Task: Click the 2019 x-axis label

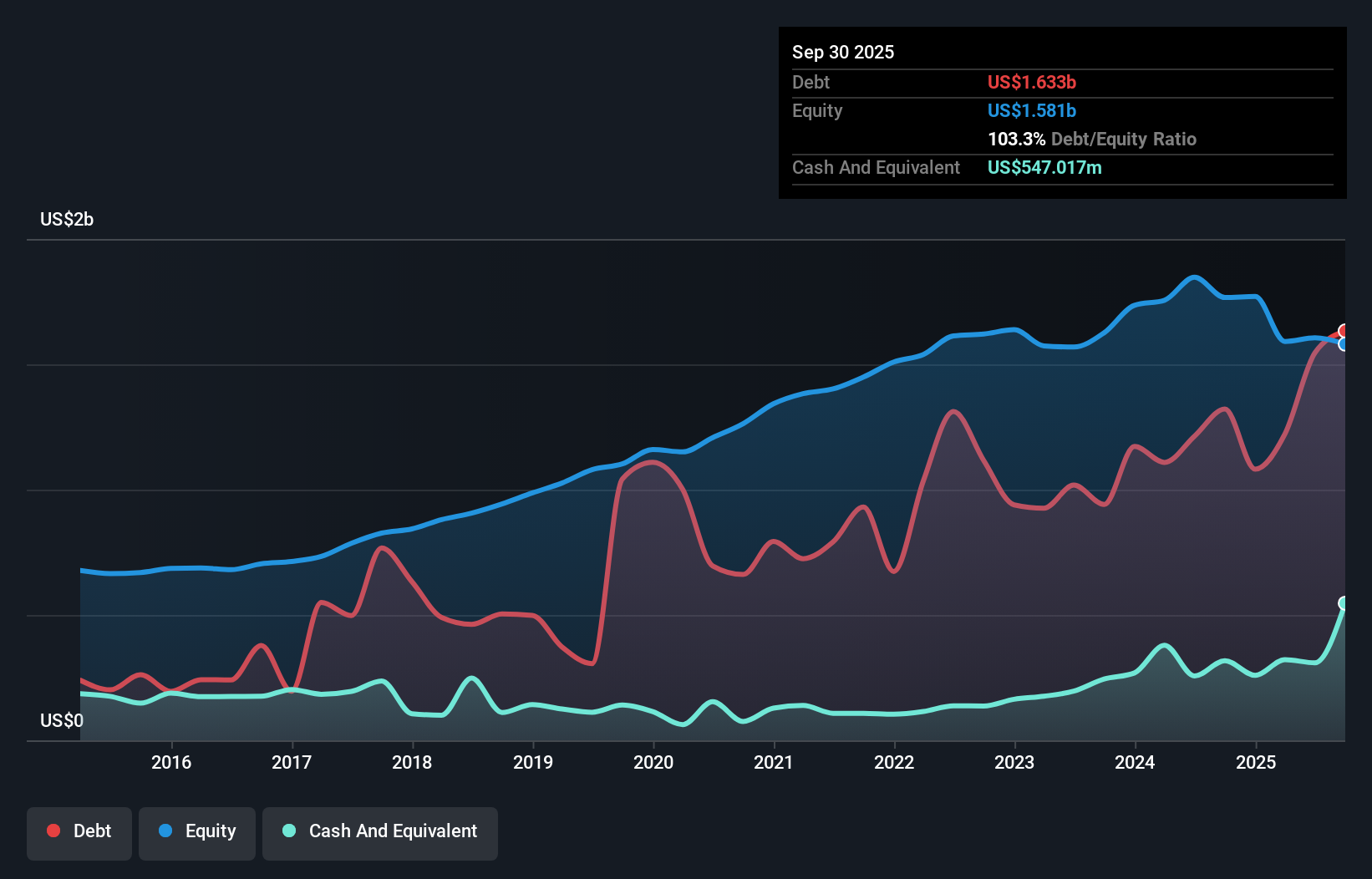Action: point(533,762)
